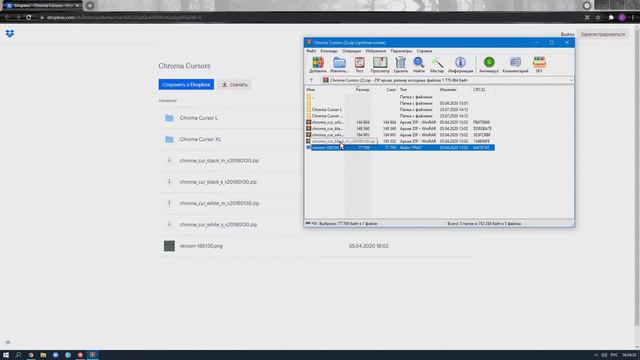Viewport: 640px width, 360px height.
Task: Open File Explorer from the taskbar
Action: pos(43,355)
